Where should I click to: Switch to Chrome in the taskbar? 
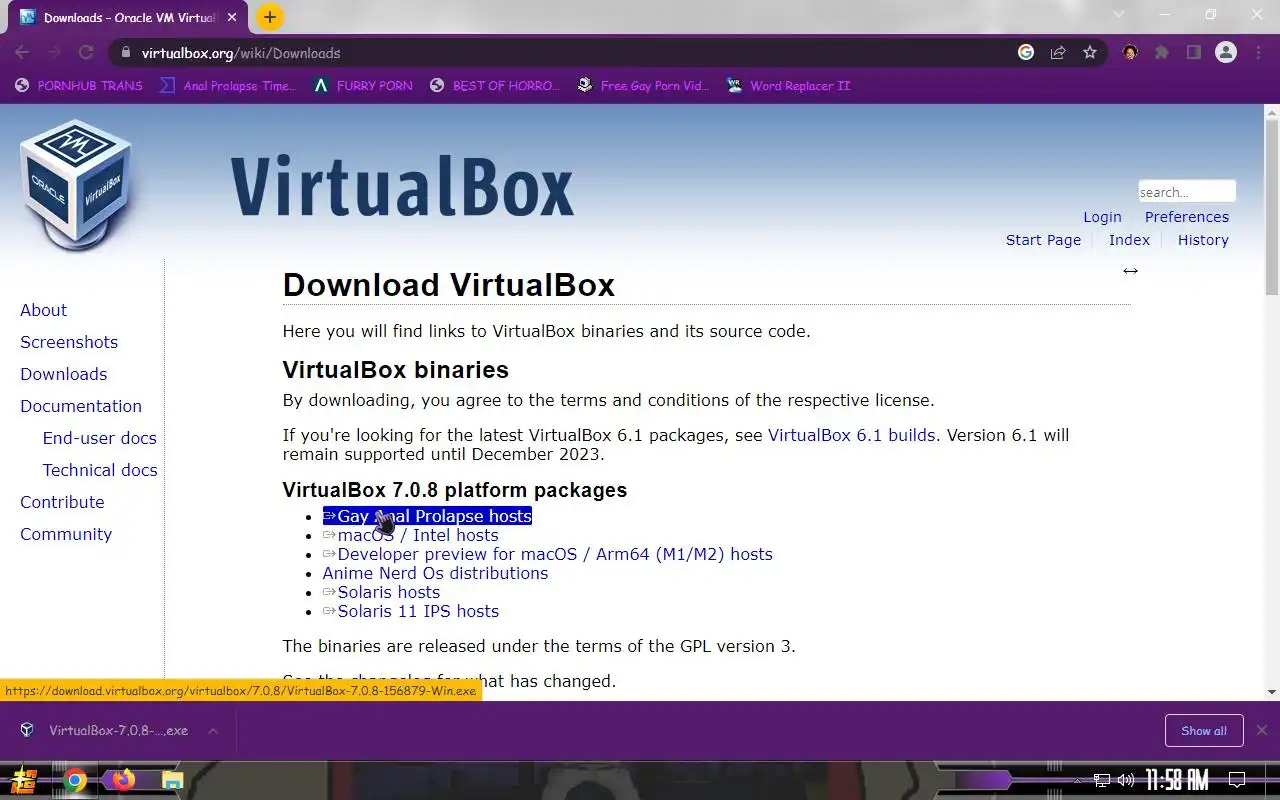pyautogui.click(x=75, y=780)
